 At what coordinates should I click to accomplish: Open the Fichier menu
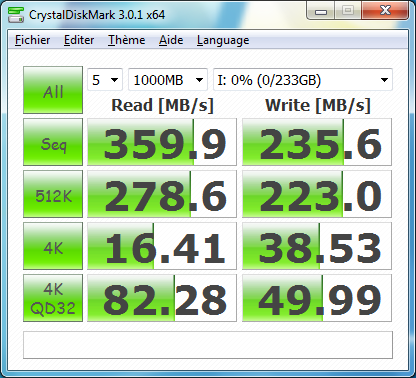[x=33, y=40]
